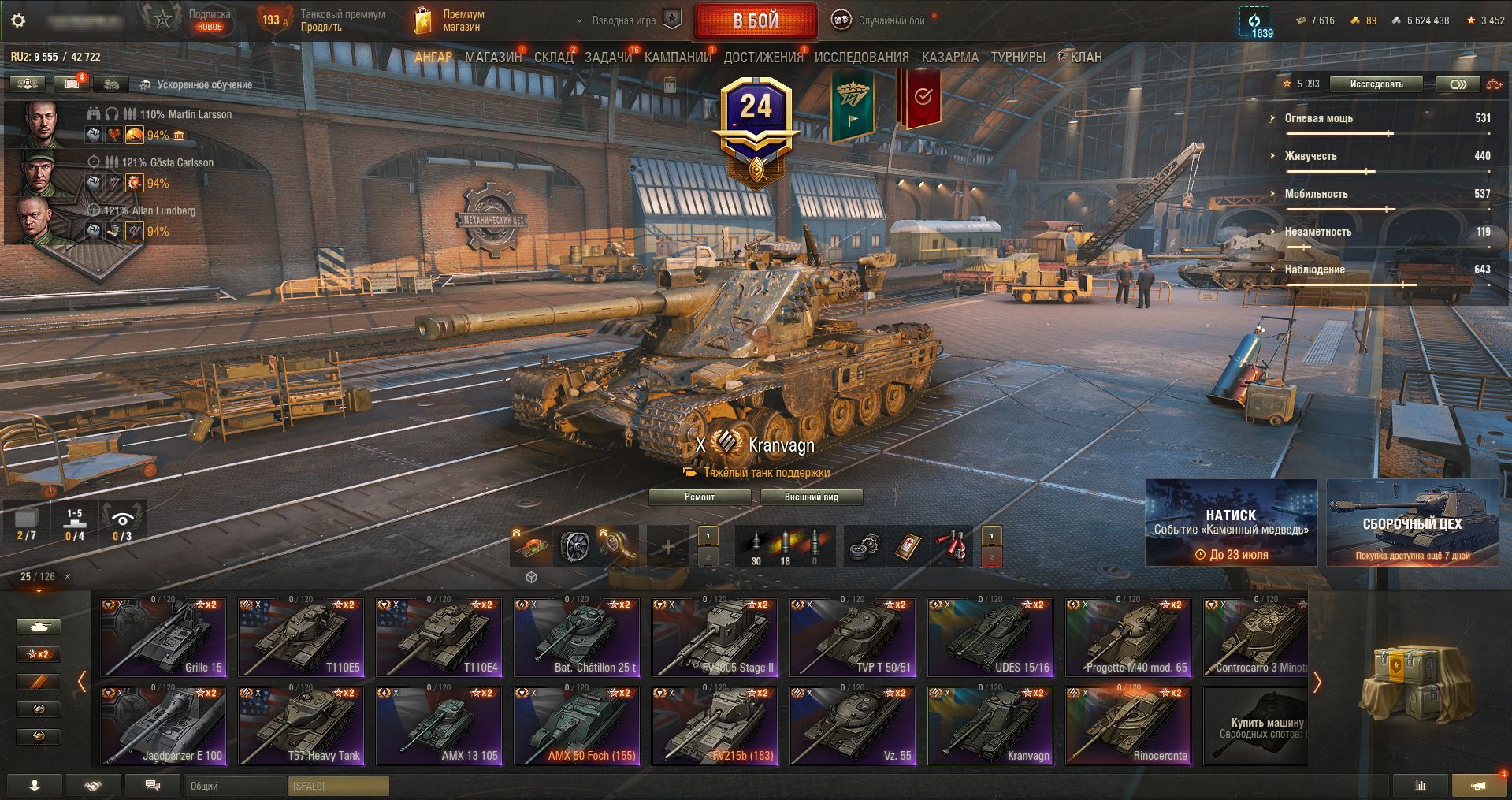Switch to the ИССЛЕДОВАНИЯ tab
The width and height of the screenshot is (1512, 800).
coord(861,58)
